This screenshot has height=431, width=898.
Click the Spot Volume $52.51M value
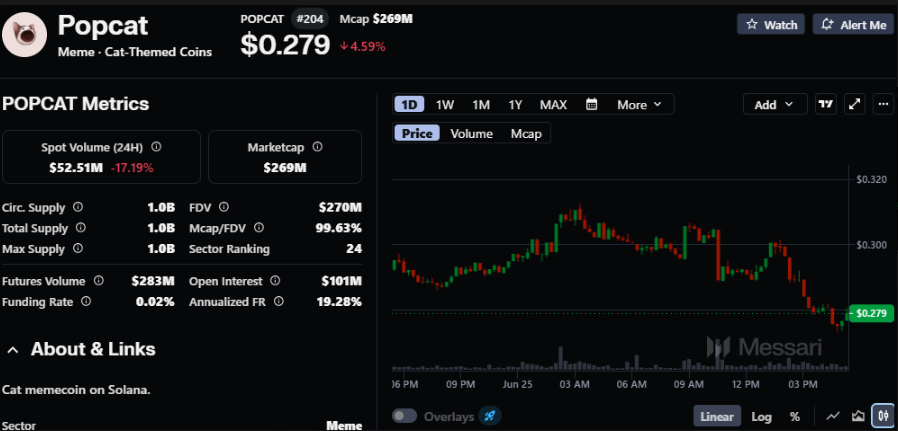click(76, 168)
